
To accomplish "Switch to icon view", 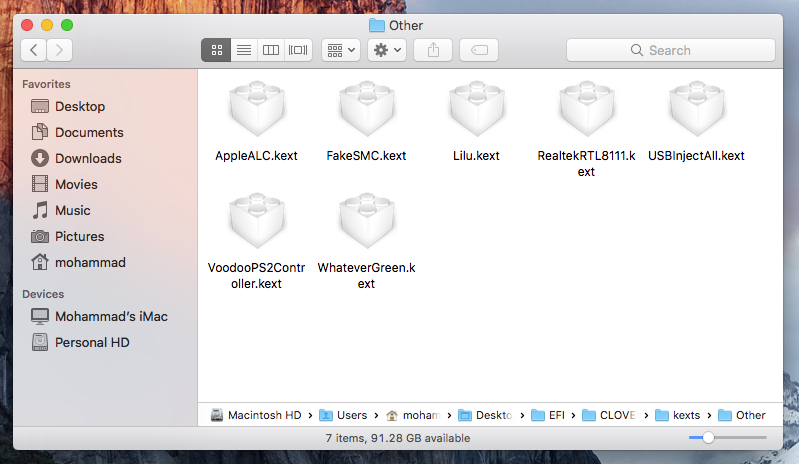I will (x=216, y=50).
